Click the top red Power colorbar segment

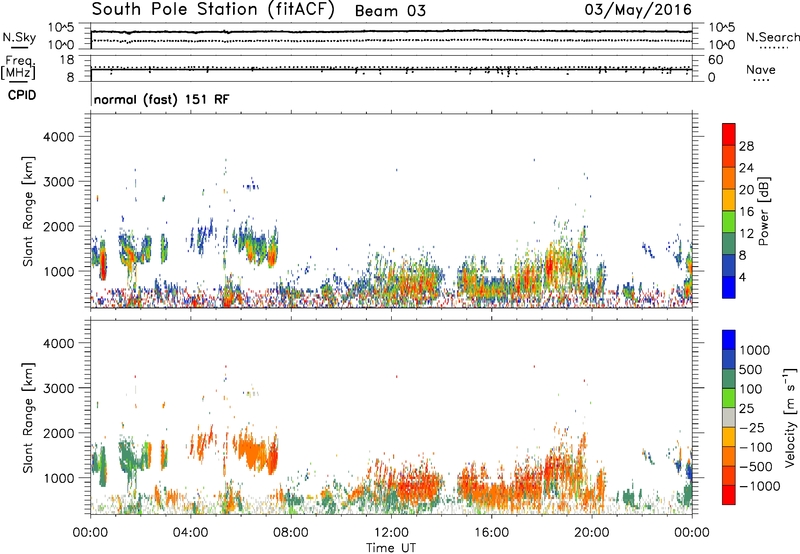pyautogui.click(x=729, y=134)
